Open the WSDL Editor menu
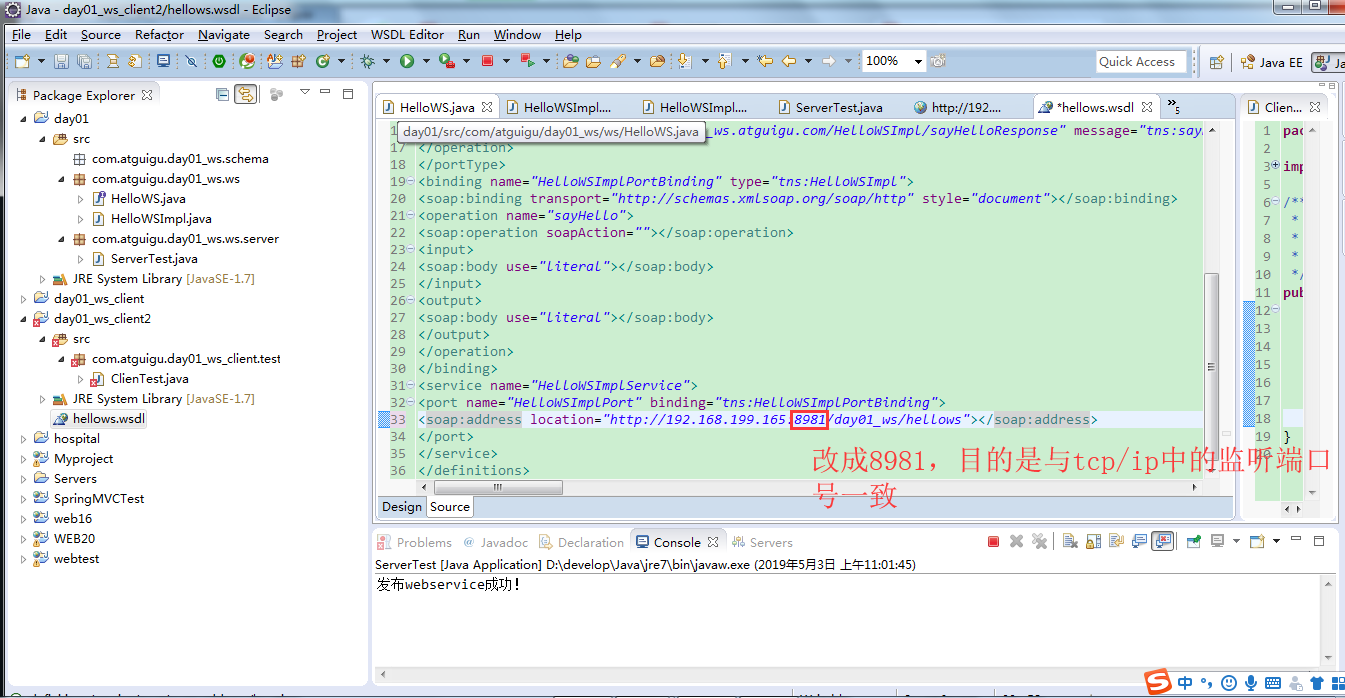1345x698 pixels. (x=407, y=34)
